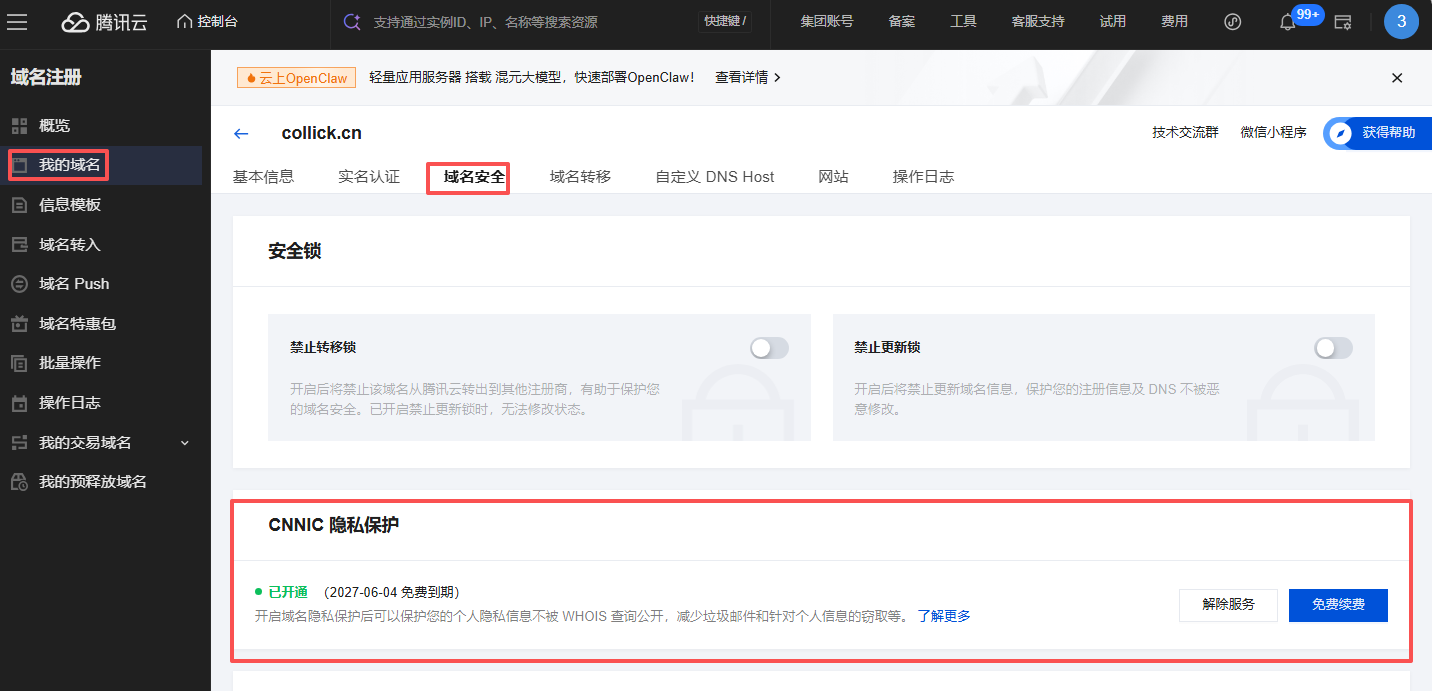Click the Tencent Cloud logo

tap(104, 22)
